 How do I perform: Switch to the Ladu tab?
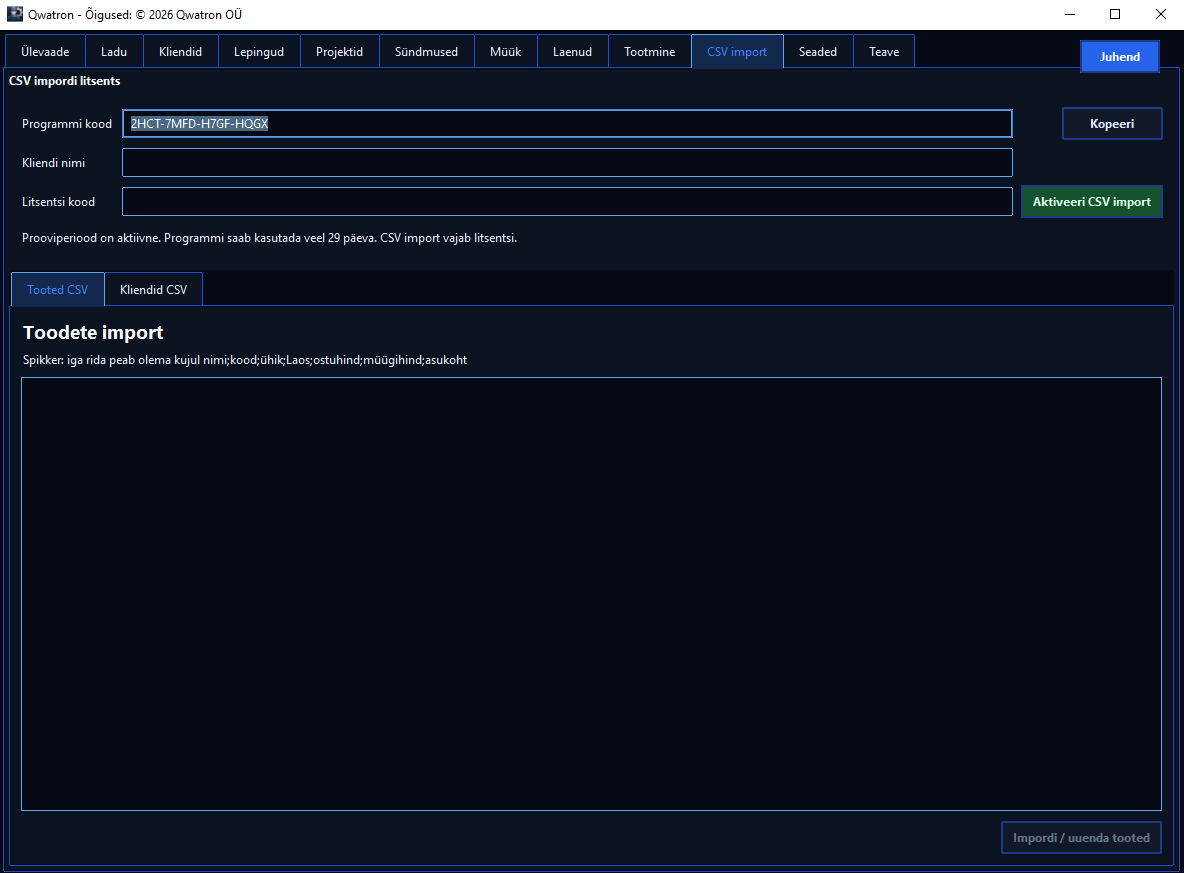click(114, 51)
